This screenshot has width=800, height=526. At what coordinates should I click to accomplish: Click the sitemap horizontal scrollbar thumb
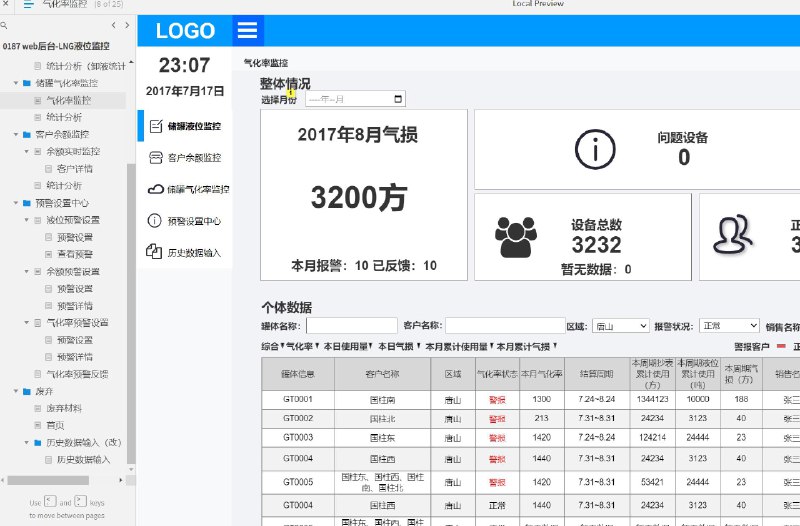[x=48, y=480]
